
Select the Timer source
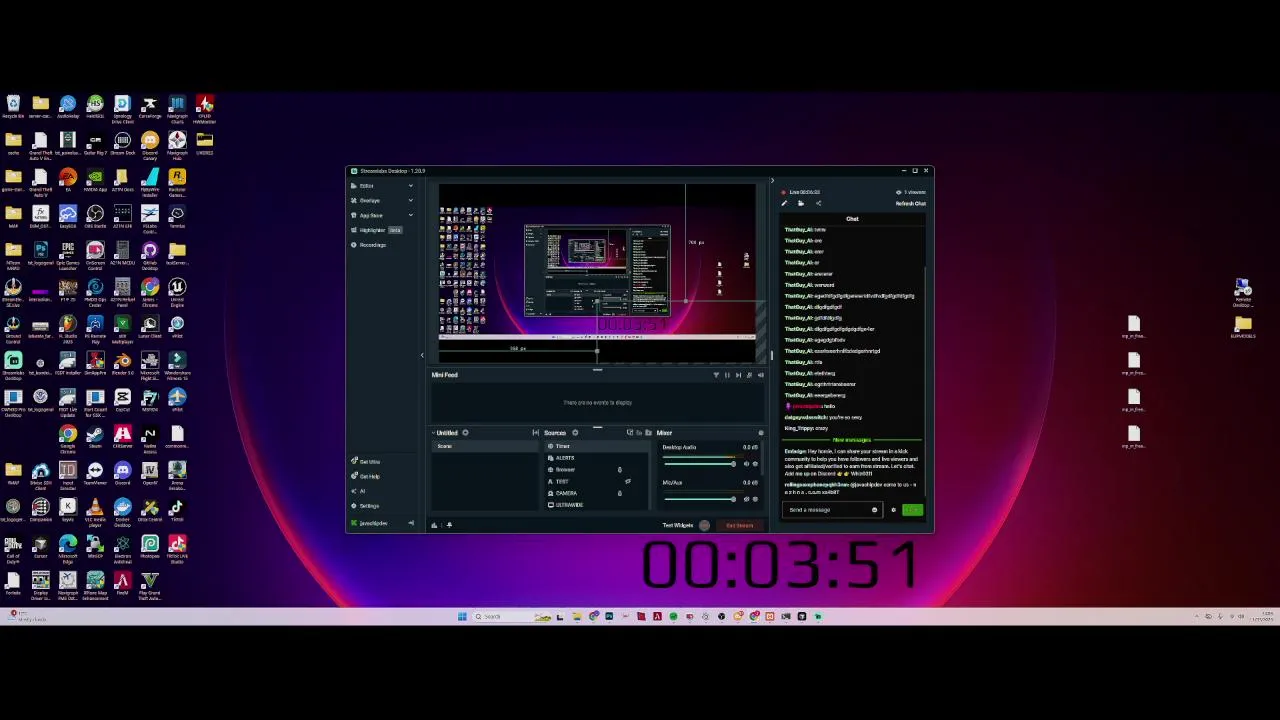coord(596,446)
